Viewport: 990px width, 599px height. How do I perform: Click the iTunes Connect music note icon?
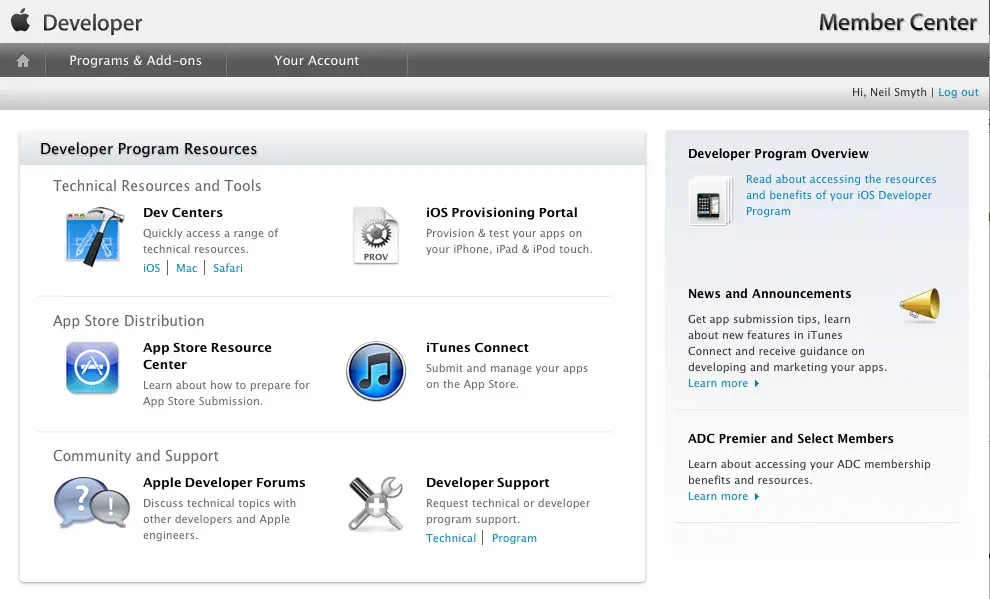(x=376, y=370)
